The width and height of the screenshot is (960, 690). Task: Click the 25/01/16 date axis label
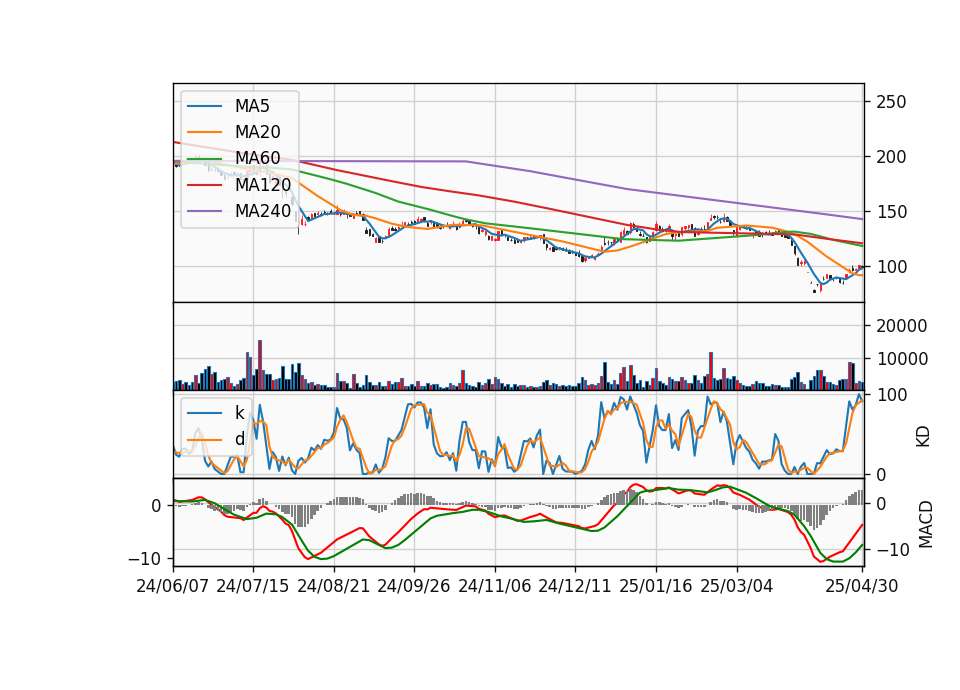(656, 586)
